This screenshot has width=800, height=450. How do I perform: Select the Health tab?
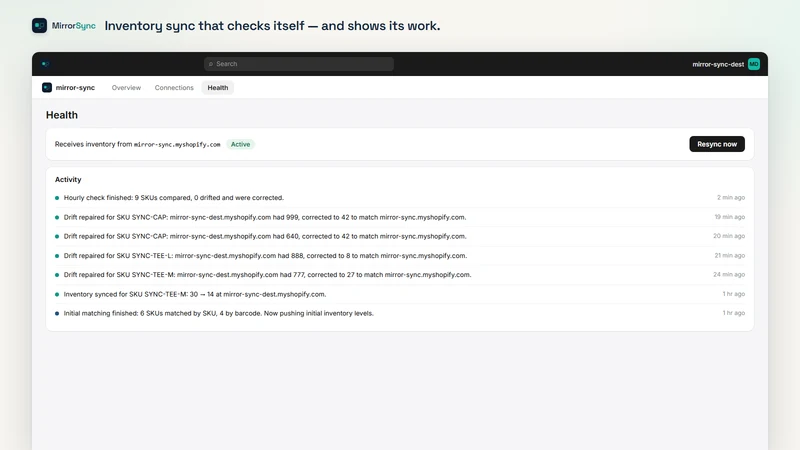pyautogui.click(x=218, y=88)
